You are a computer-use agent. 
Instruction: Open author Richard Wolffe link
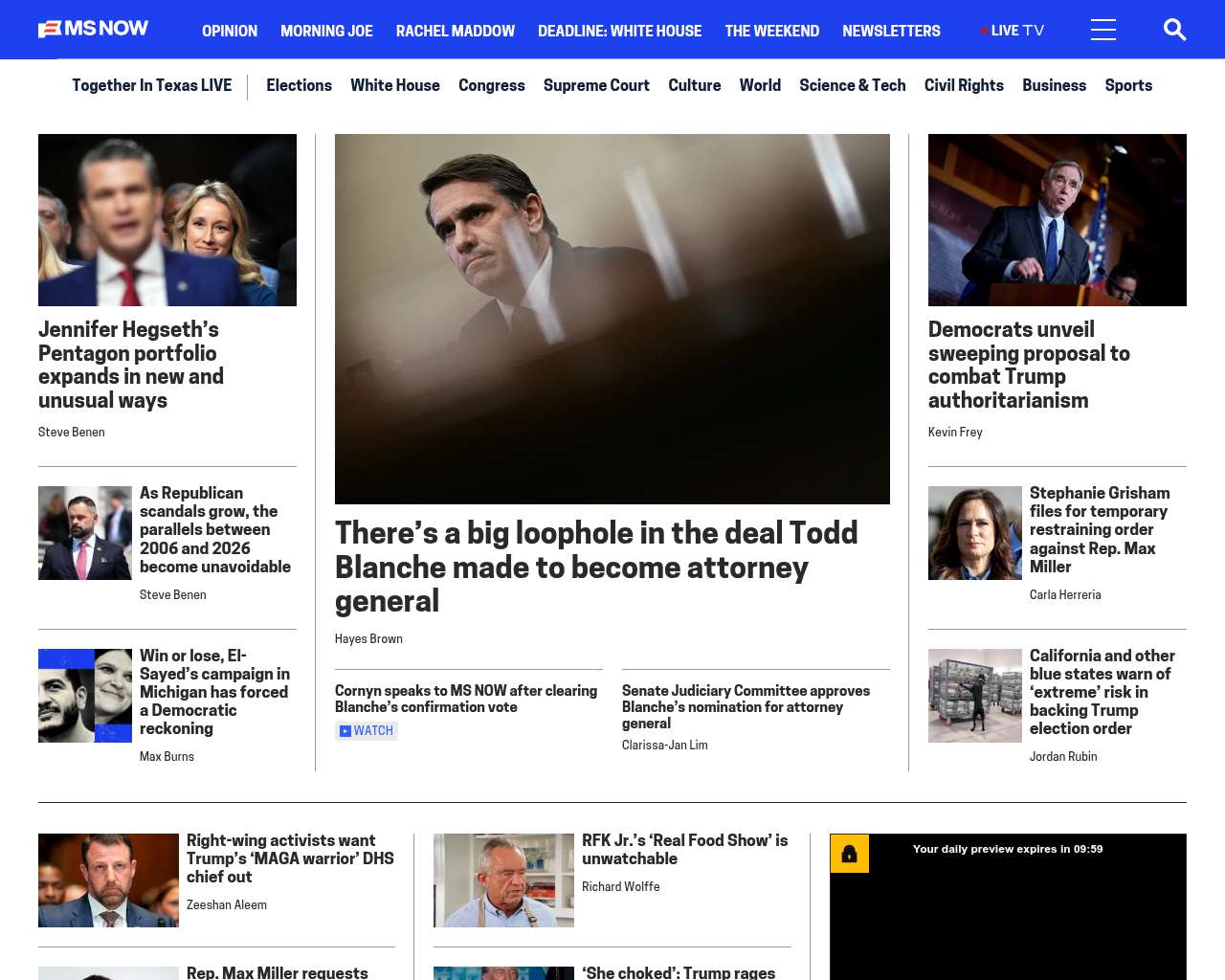click(621, 887)
